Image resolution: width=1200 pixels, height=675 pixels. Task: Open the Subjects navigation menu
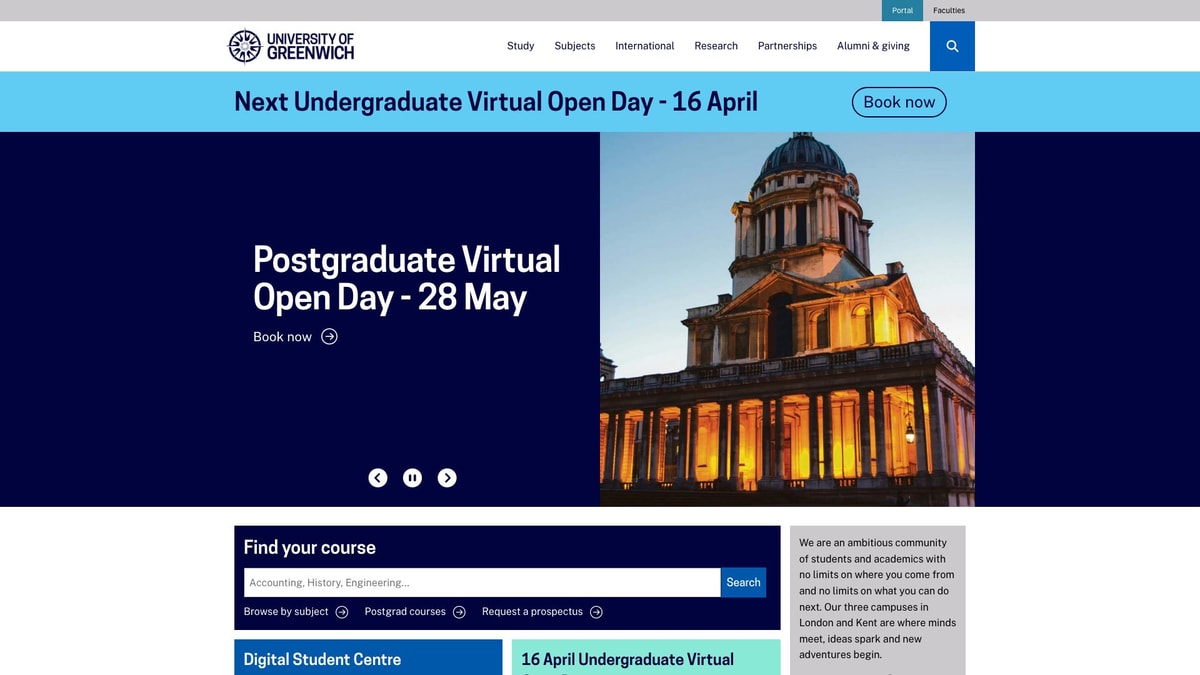click(574, 46)
